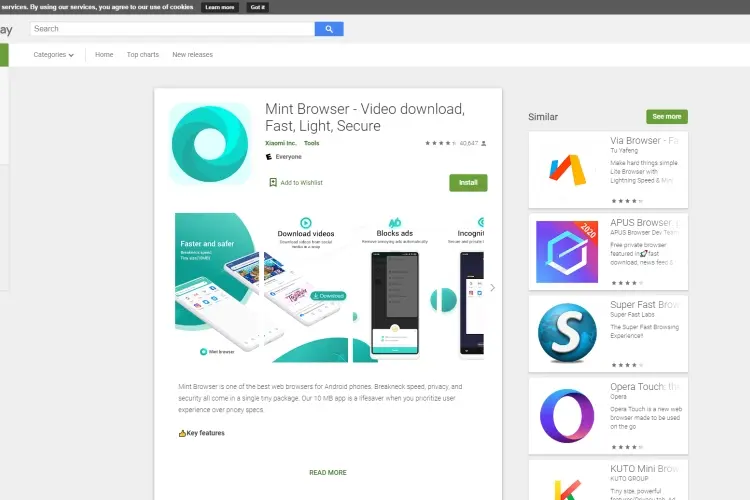Click the Add to Wishlist bookmark icon
Image resolution: width=750 pixels, height=500 pixels.
[273, 182]
